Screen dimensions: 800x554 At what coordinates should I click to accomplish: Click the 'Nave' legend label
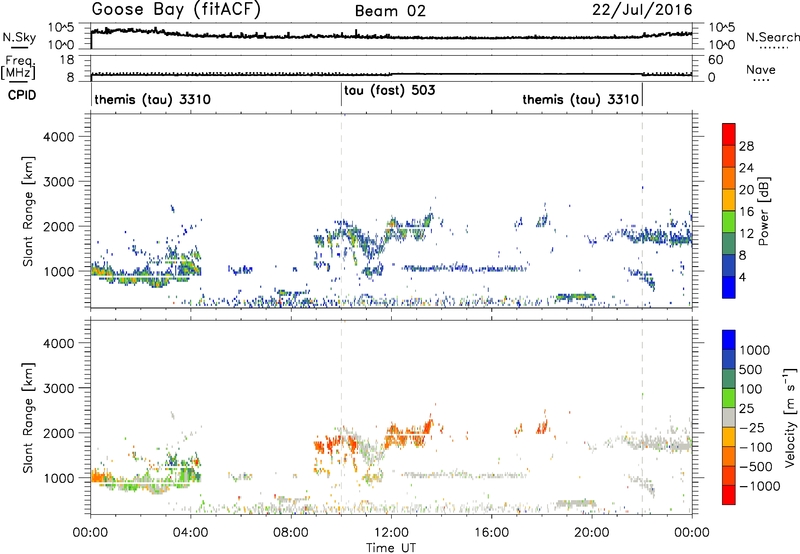[761, 69]
